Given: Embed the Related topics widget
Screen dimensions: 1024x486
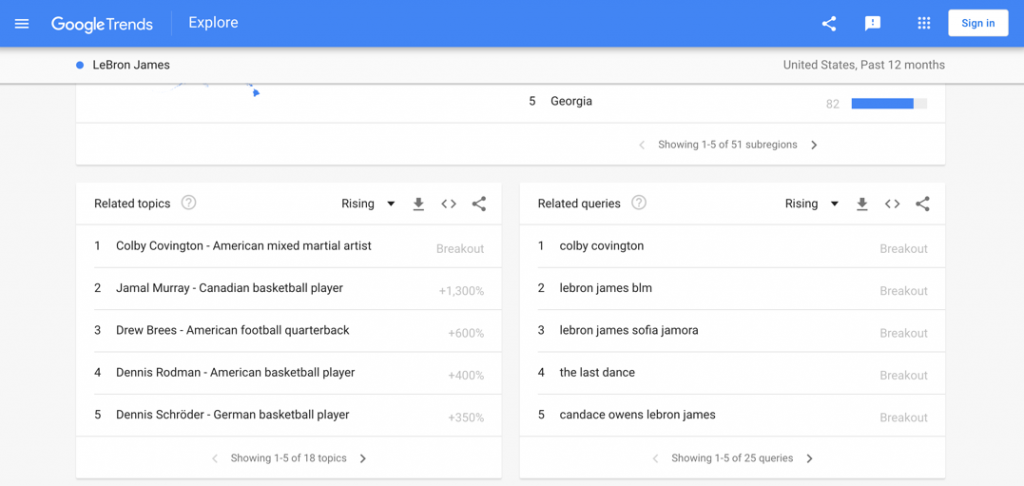Looking at the screenshot, I should [448, 204].
